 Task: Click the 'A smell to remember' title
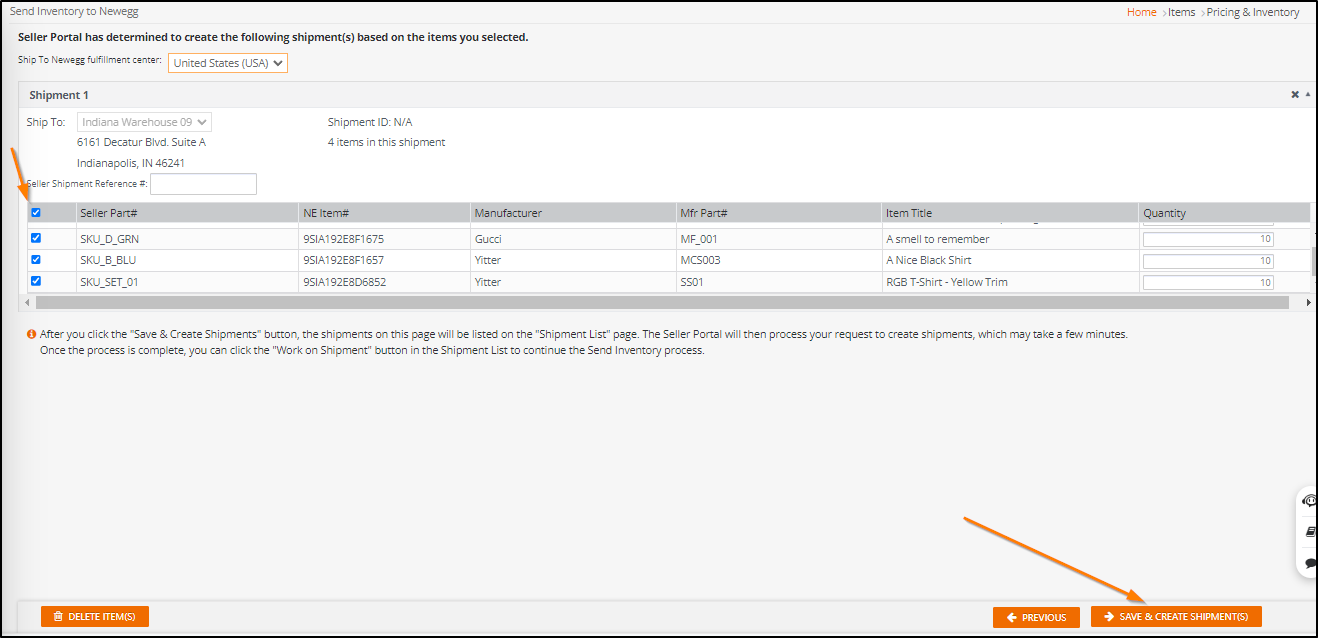coord(938,239)
